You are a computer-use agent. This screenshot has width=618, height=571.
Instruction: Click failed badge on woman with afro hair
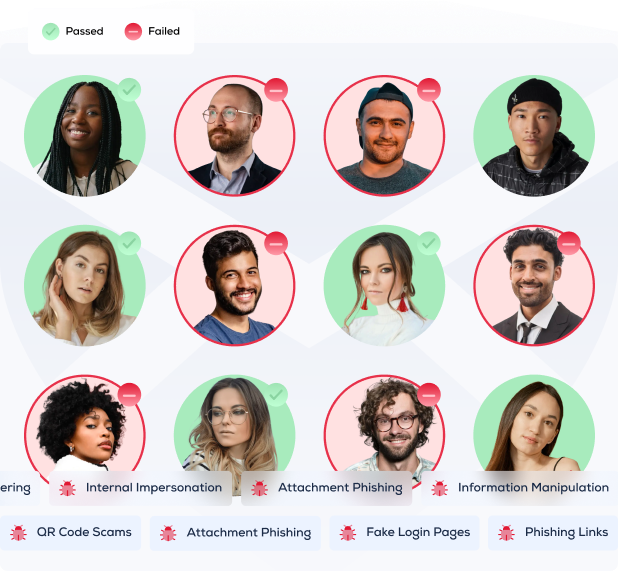(x=129, y=394)
